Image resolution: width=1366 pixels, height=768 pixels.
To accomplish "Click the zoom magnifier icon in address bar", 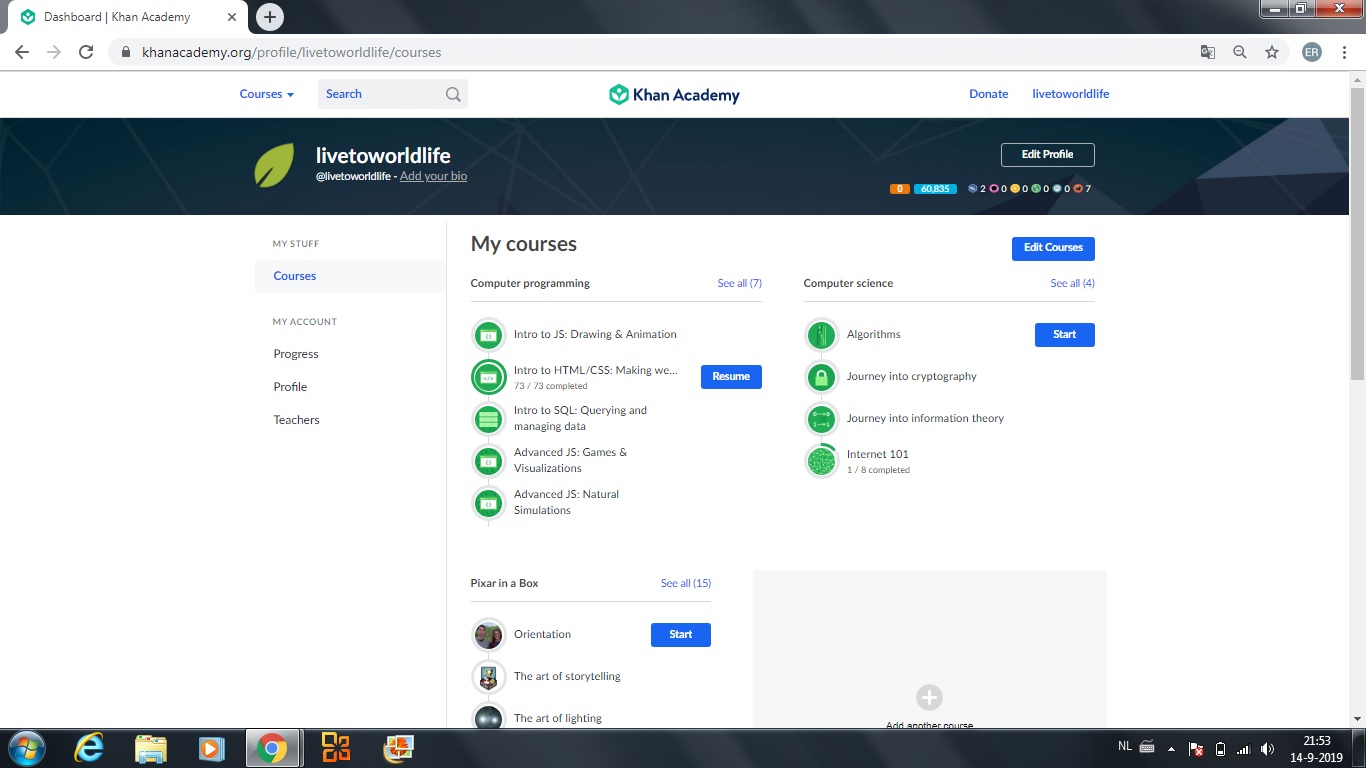I will click(x=1240, y=52).
